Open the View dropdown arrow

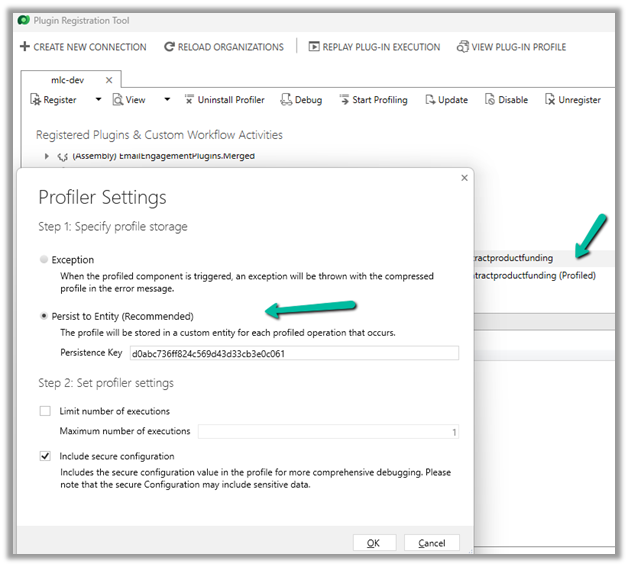pyautogui.click(x=167, y=100)
